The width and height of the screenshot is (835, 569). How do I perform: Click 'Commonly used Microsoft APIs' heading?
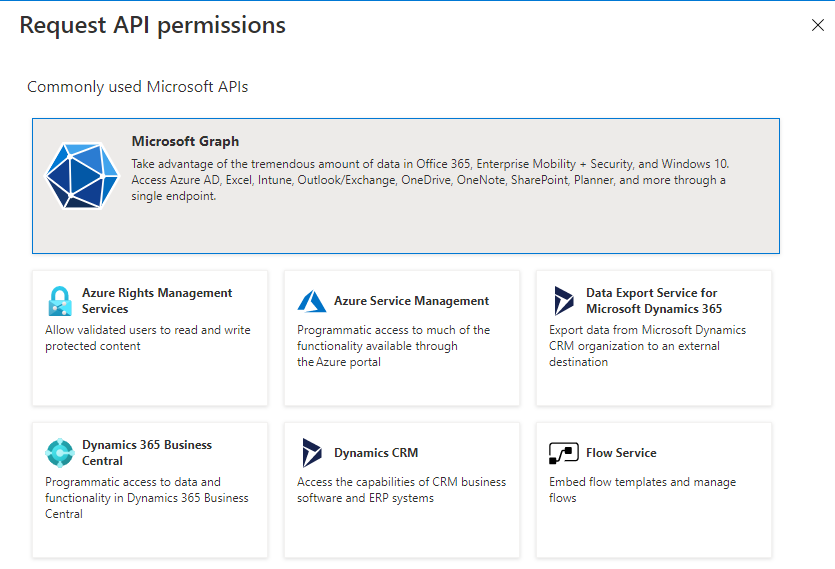coord(137,87)
